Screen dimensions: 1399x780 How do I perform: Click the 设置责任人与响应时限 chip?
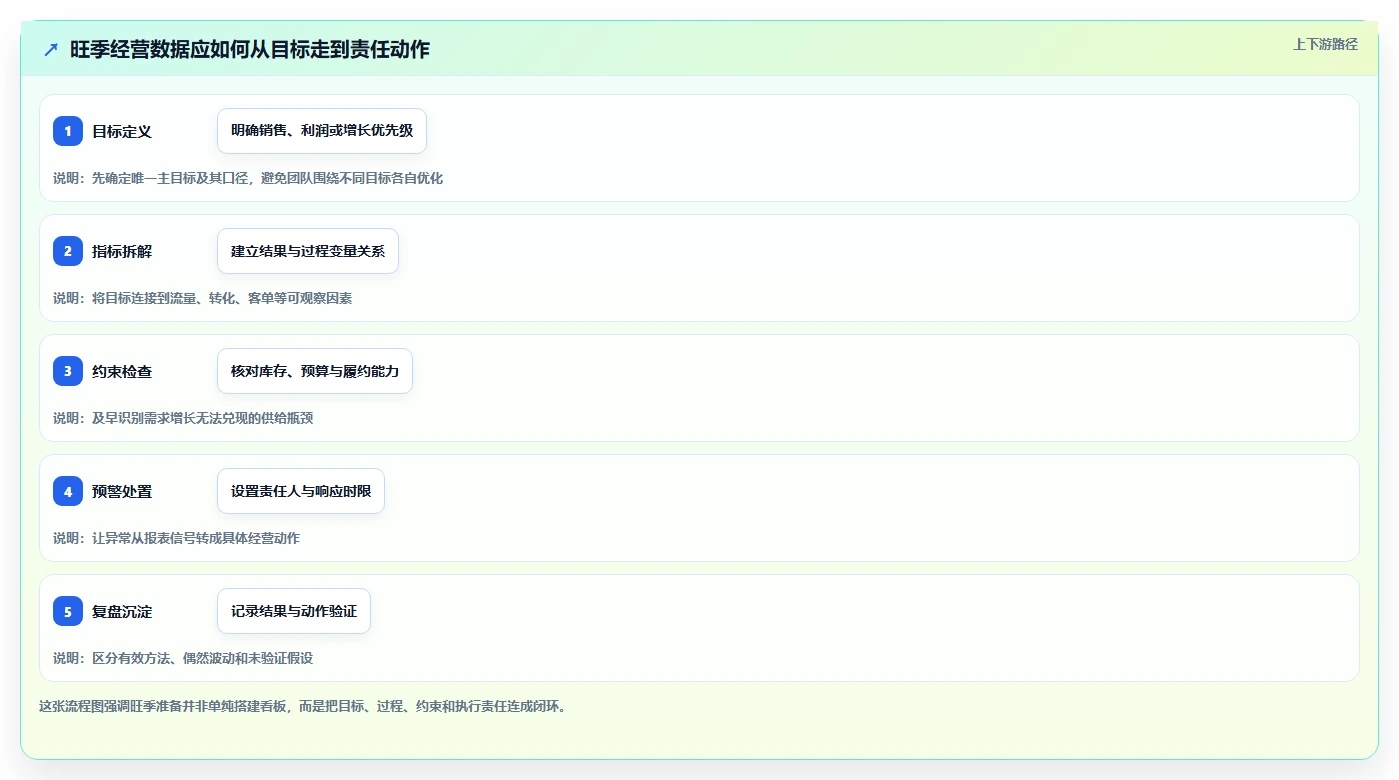301,491
